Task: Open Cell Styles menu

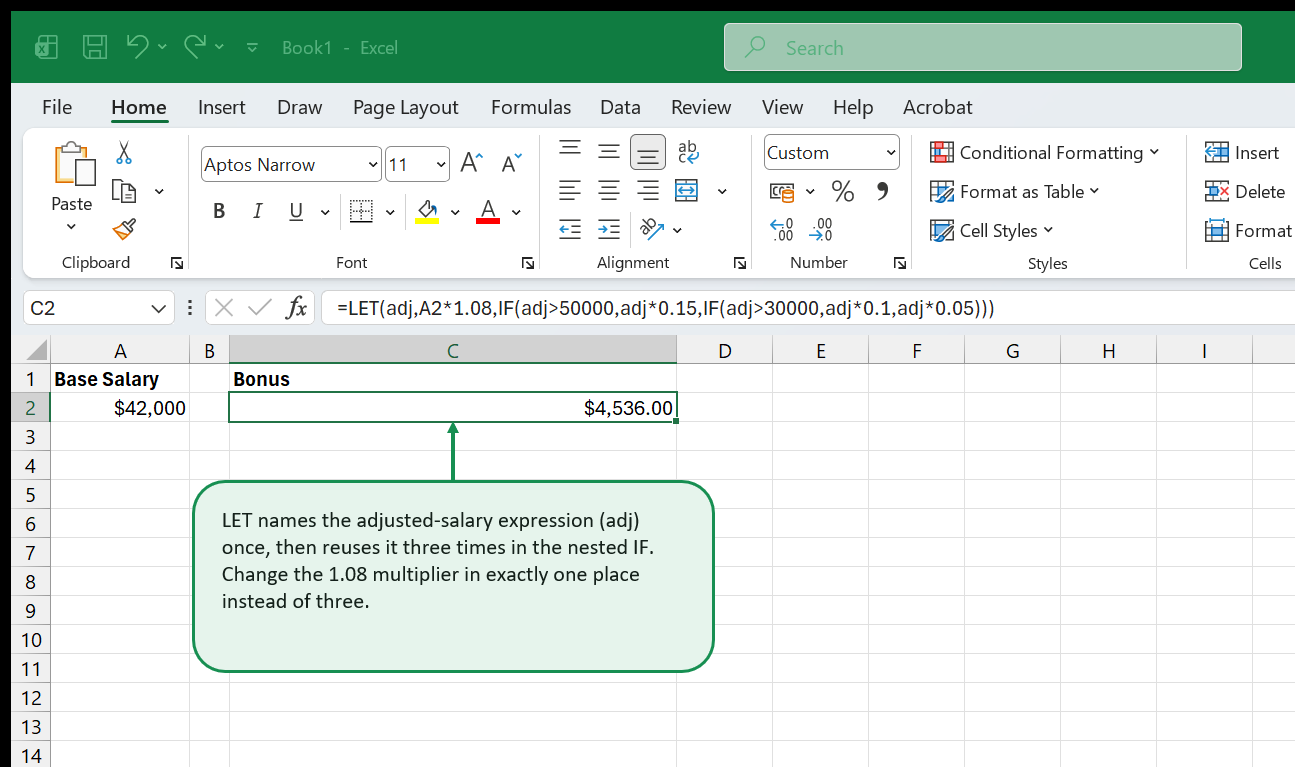Action: [x=992, y=230]
